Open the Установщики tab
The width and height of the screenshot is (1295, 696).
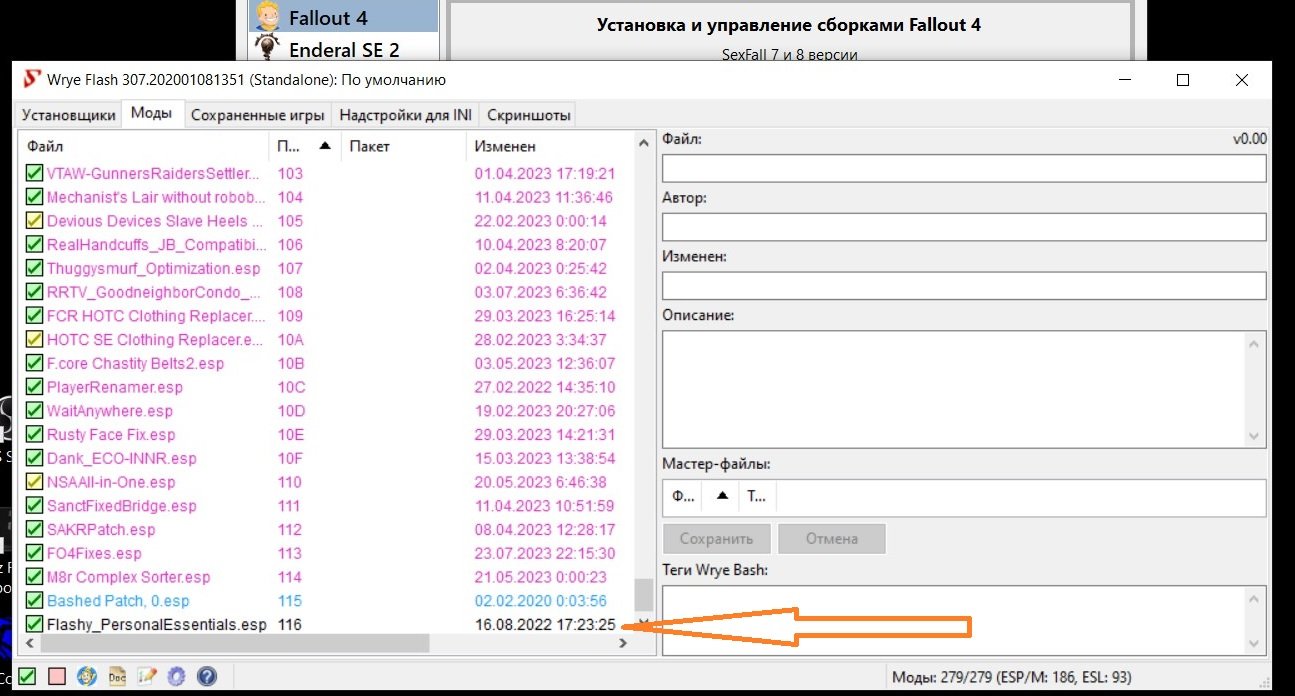[x=69, y=115]
